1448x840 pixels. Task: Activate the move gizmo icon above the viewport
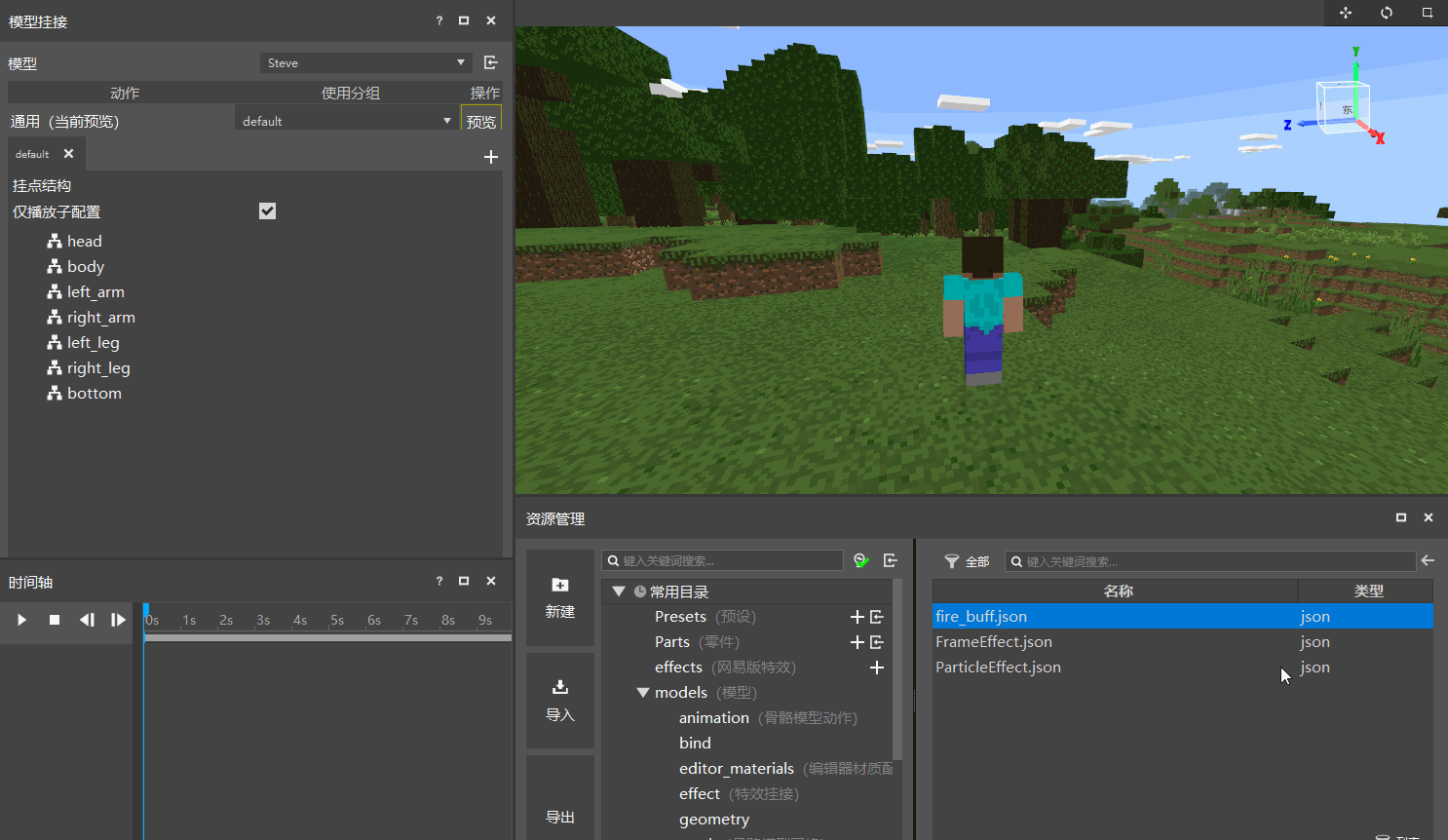(x=1346, y=13)
